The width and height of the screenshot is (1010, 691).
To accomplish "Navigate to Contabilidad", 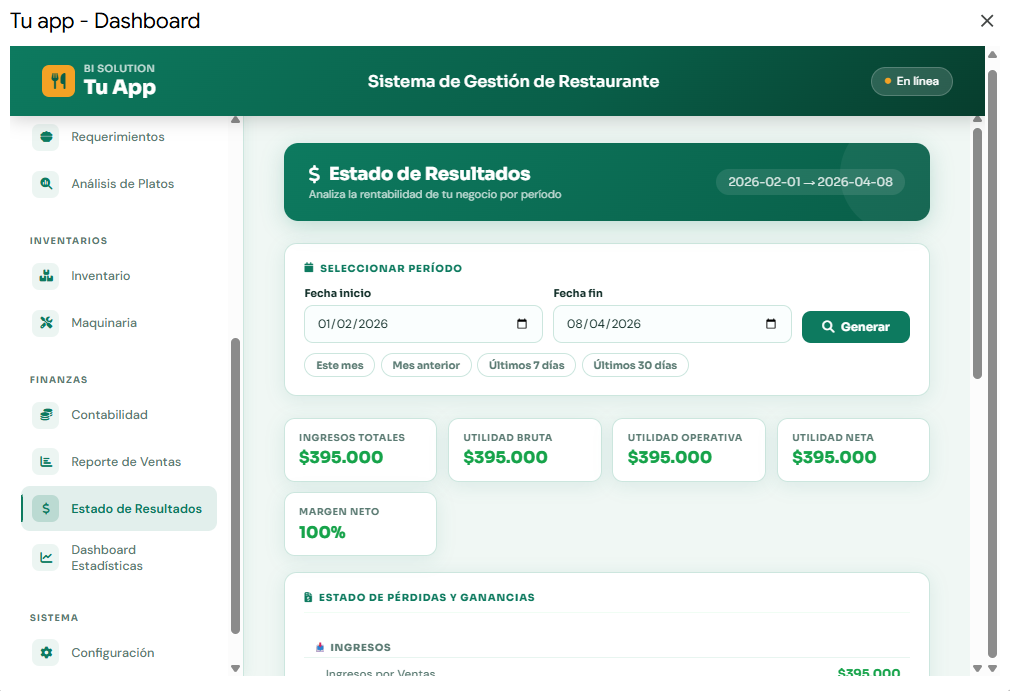I will click(119, 415).
